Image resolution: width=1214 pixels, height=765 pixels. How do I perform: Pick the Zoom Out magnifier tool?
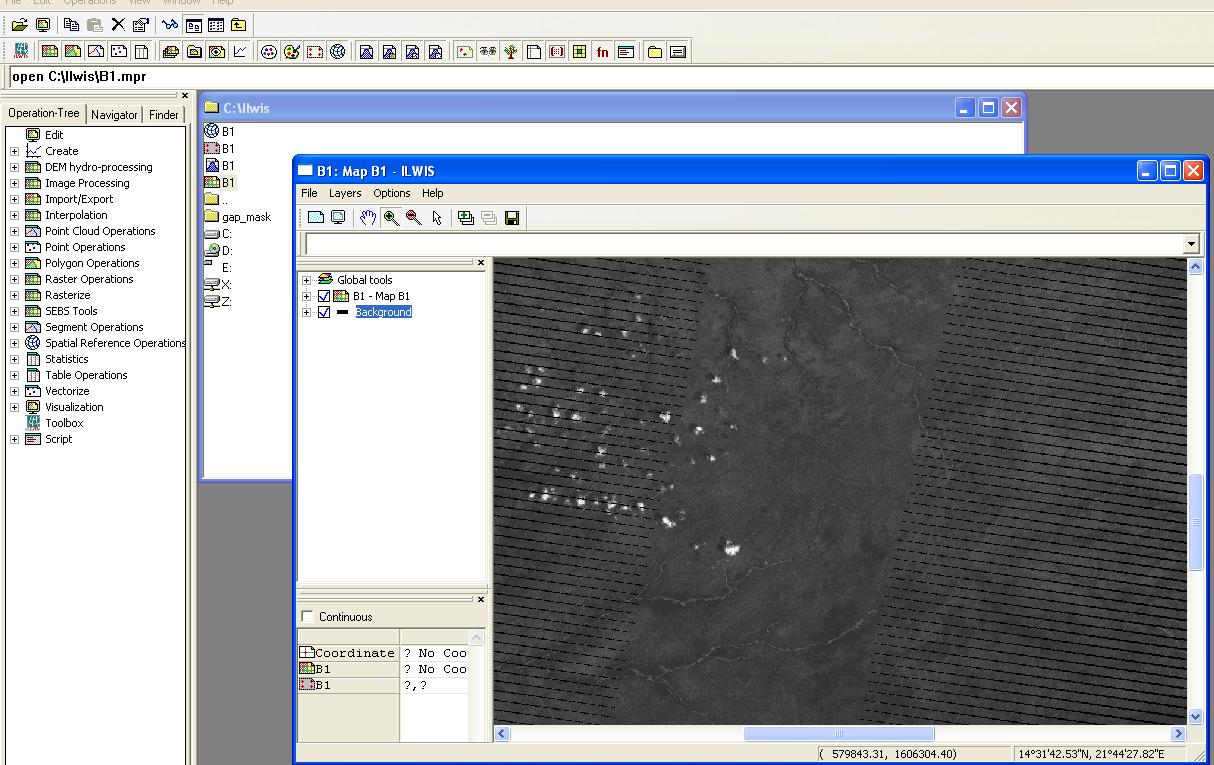[x=413, y=218]
